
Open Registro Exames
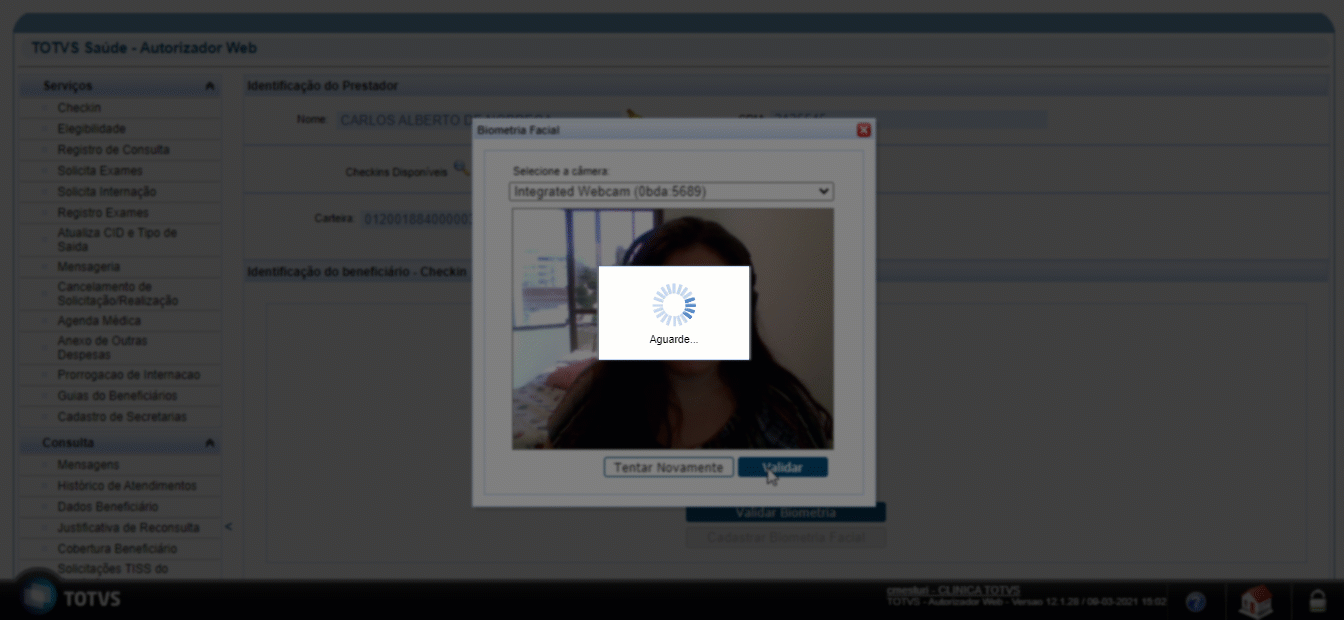103,213
